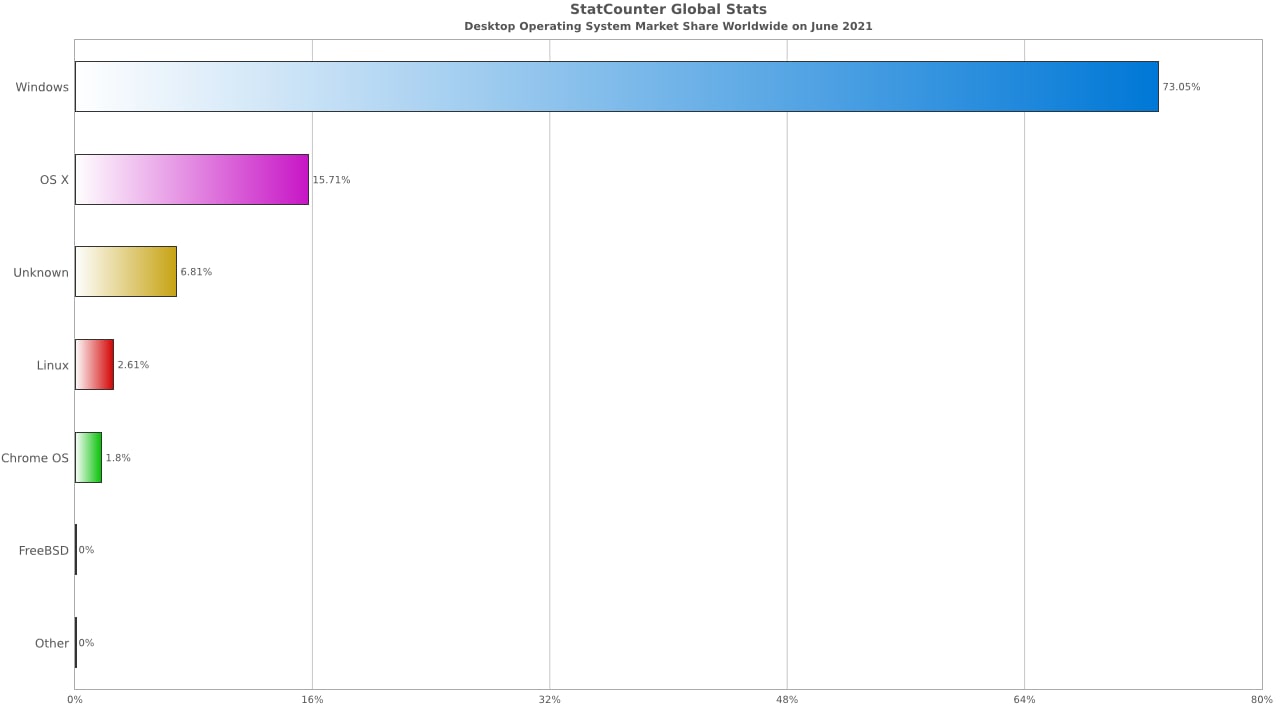Image resolution: width=1280 pixels, height=720 pixels.
Task: Click the Windows axis label
Action: tap(42, 87)
